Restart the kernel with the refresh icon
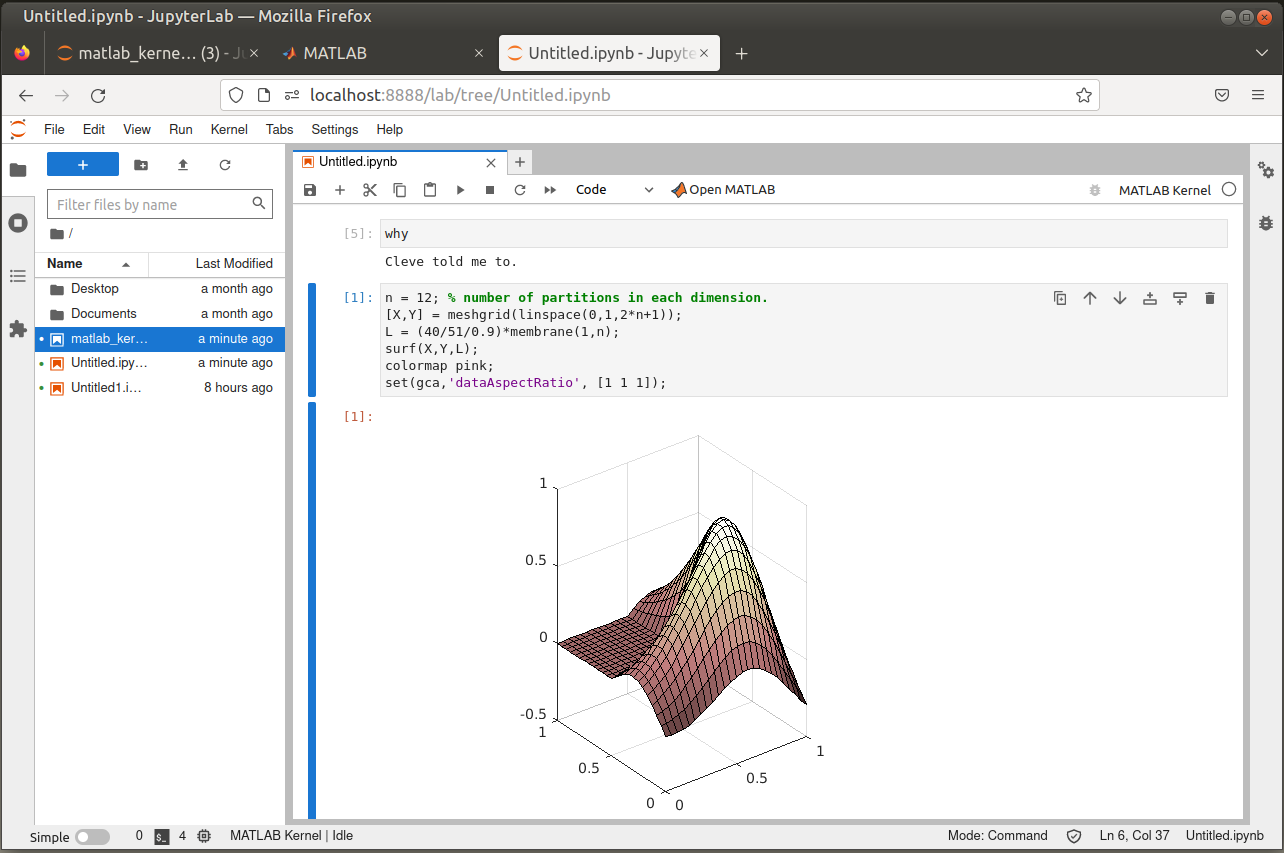 coord(520,190)
